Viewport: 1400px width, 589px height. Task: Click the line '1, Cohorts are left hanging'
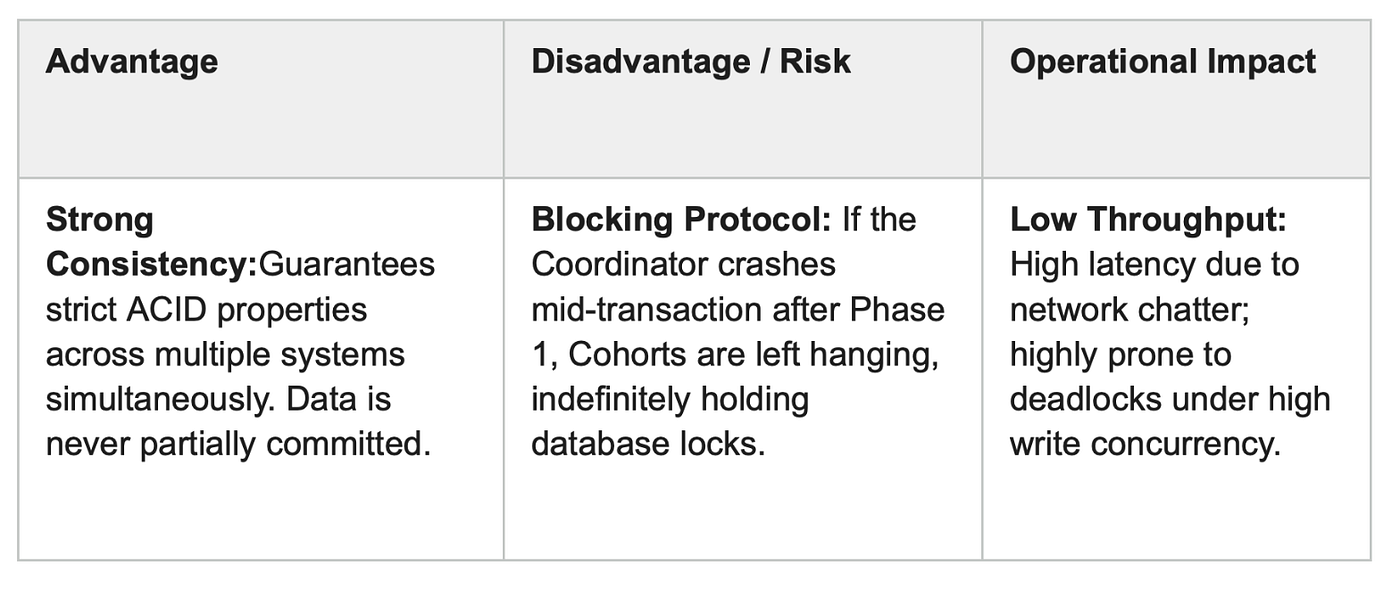[x=734, y=355]
